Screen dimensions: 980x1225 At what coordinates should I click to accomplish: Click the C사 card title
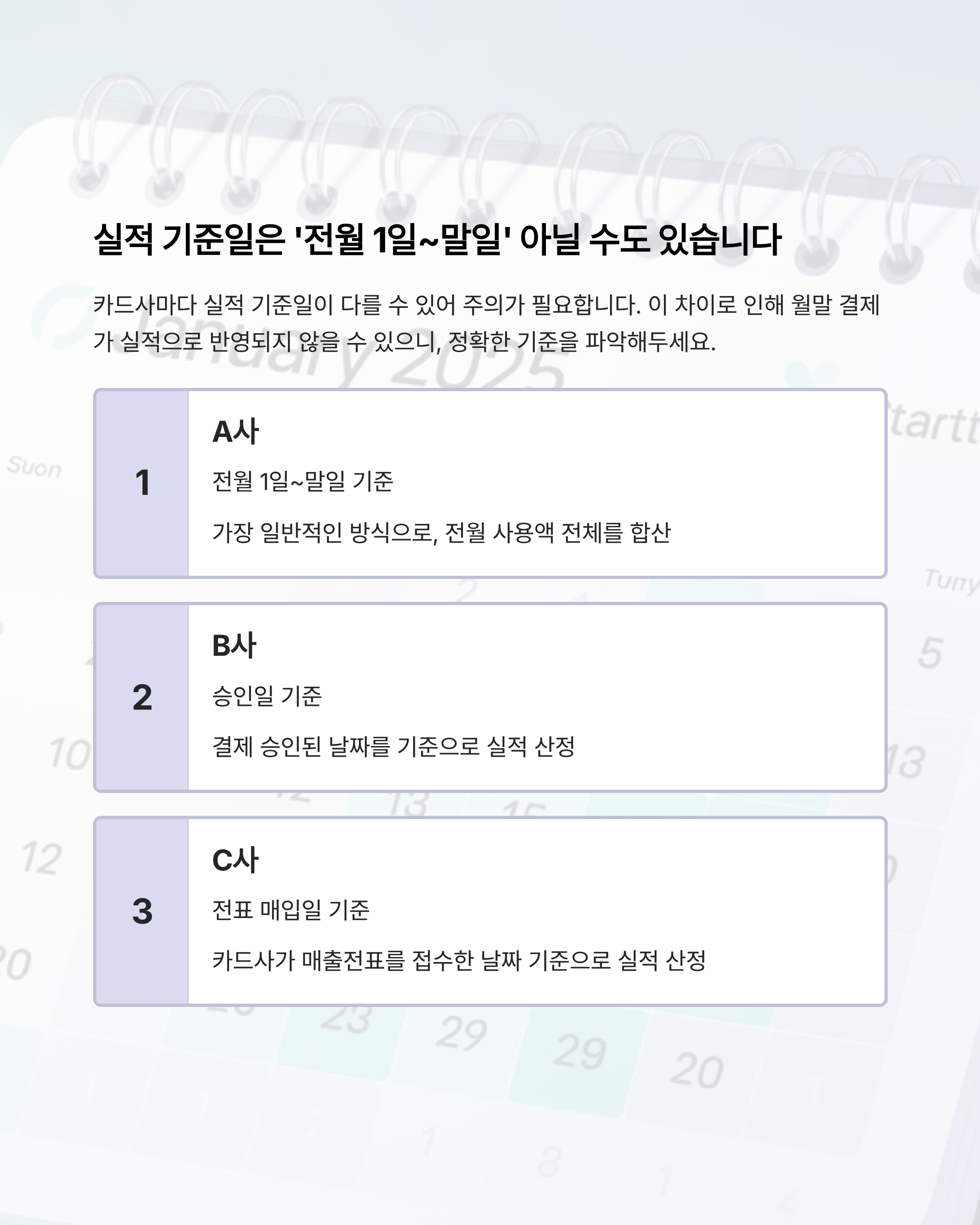pyautogui.click(x=235, y=860)
